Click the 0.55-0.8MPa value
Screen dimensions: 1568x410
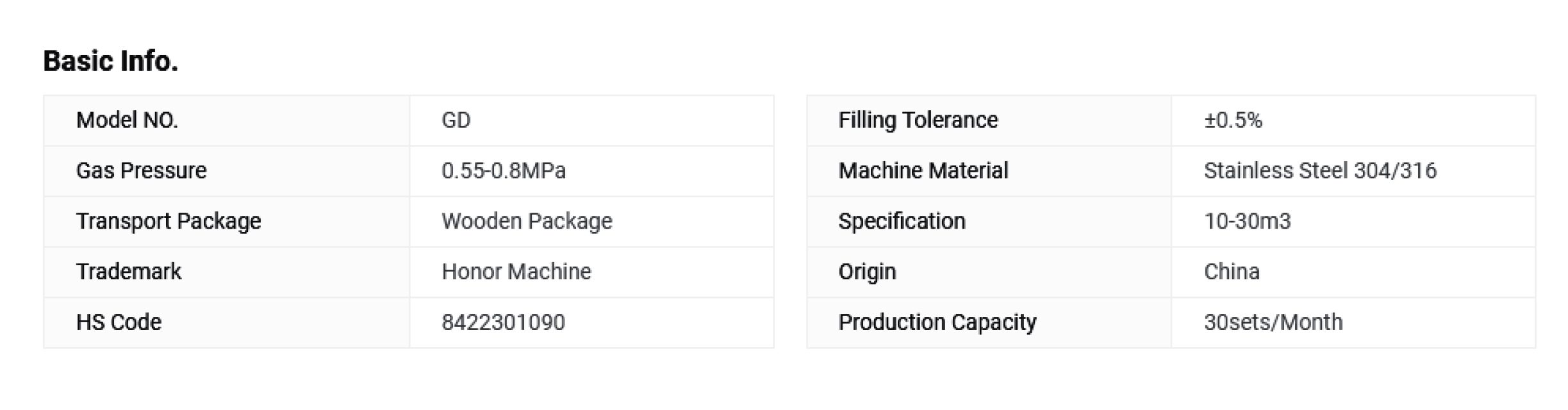pyautogui.click(x=504, y=171)
